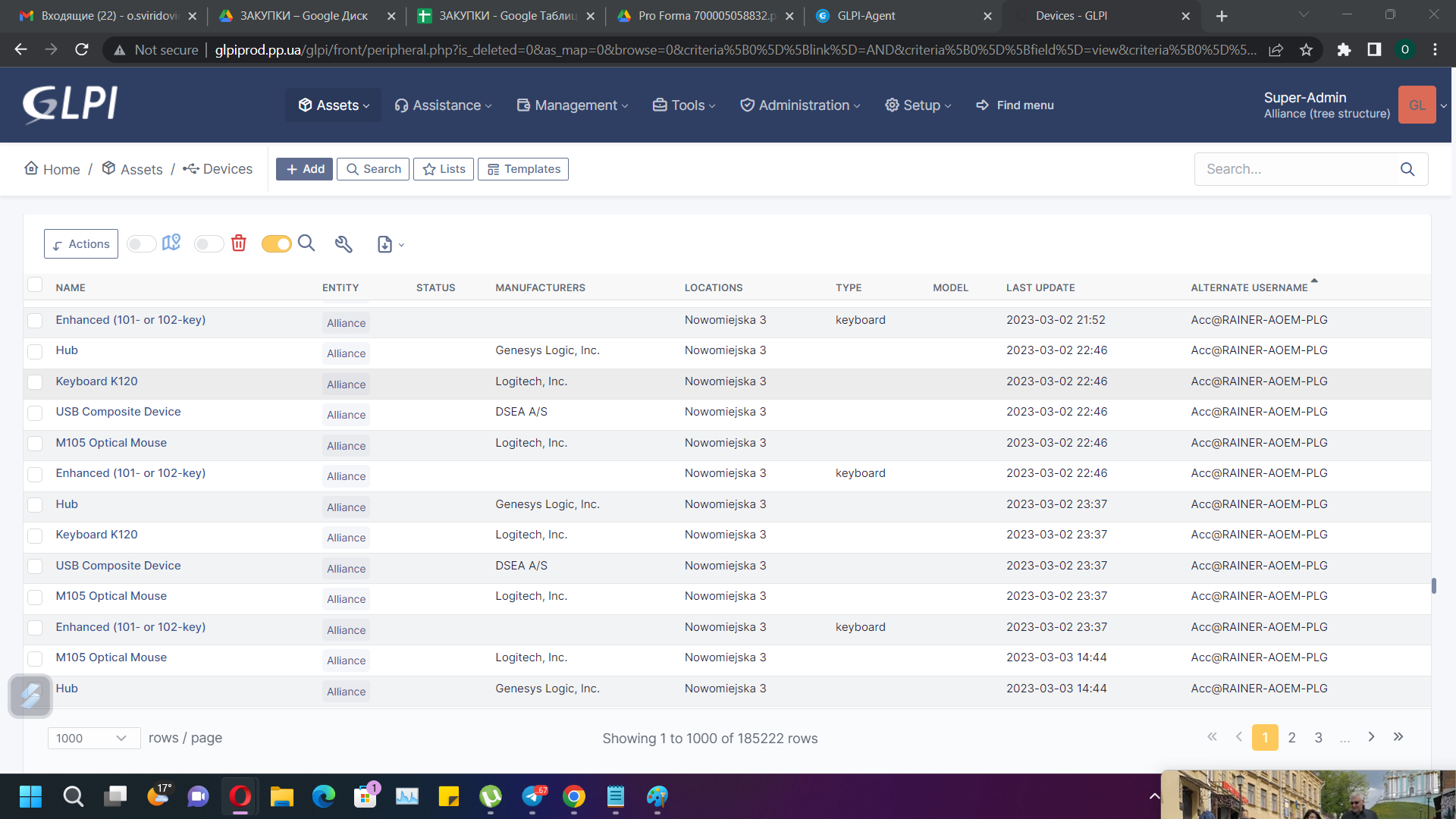Sort by Last Update column header
1456x819 pixels.
pos(1040,287)
